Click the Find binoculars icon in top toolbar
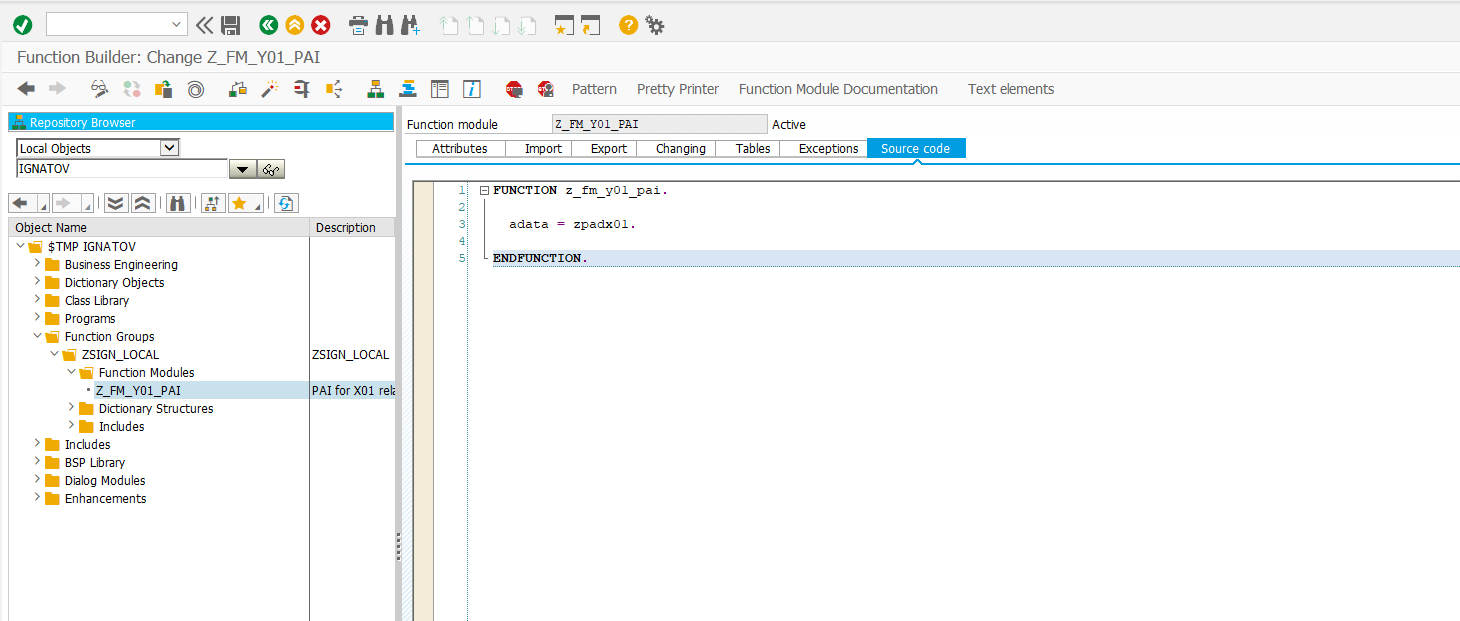 point(384,25)
